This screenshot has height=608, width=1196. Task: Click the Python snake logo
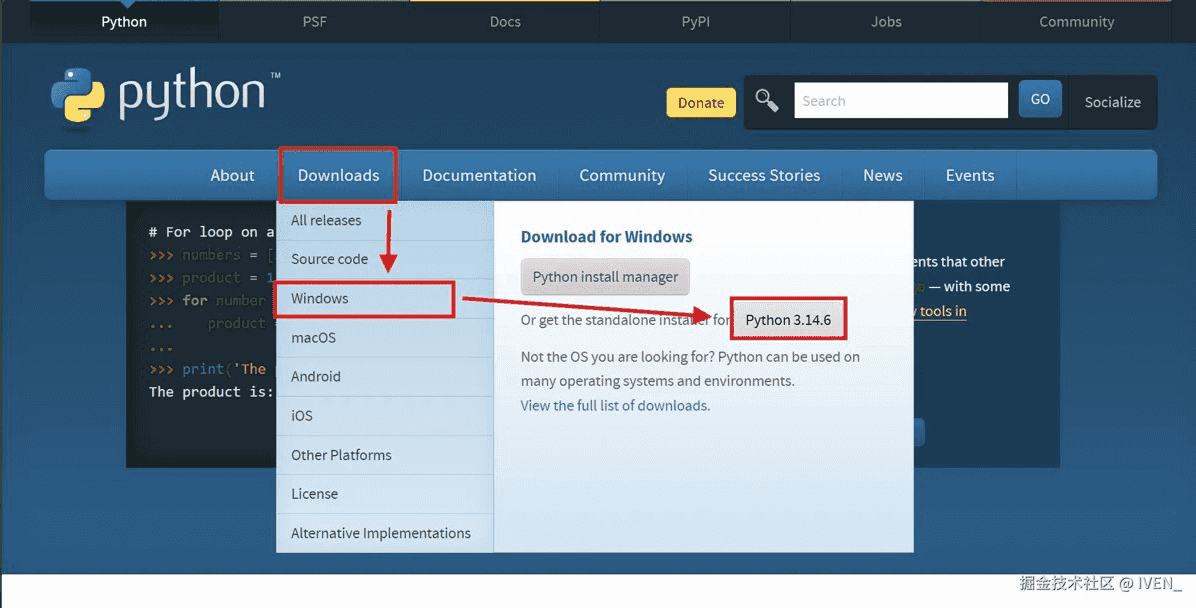(x=78, y=95)
